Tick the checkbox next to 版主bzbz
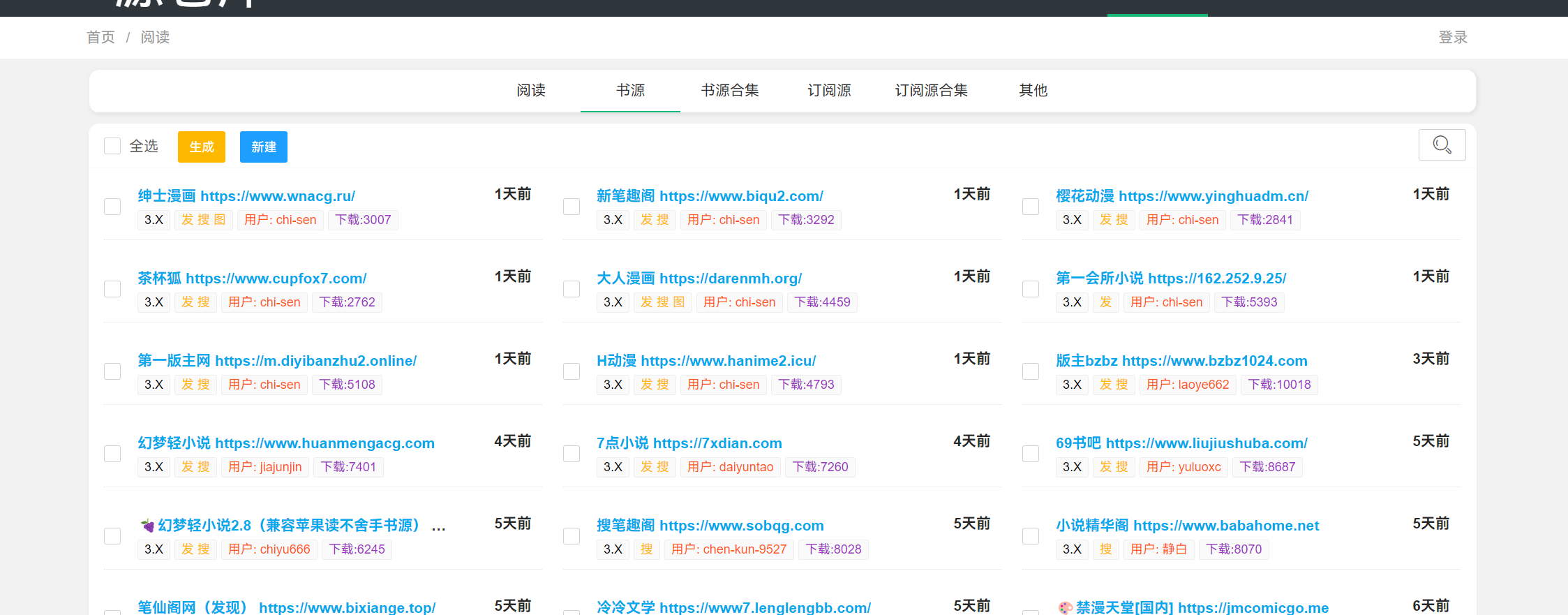This screenshot has width=1568, height=615. point(1031,371)
